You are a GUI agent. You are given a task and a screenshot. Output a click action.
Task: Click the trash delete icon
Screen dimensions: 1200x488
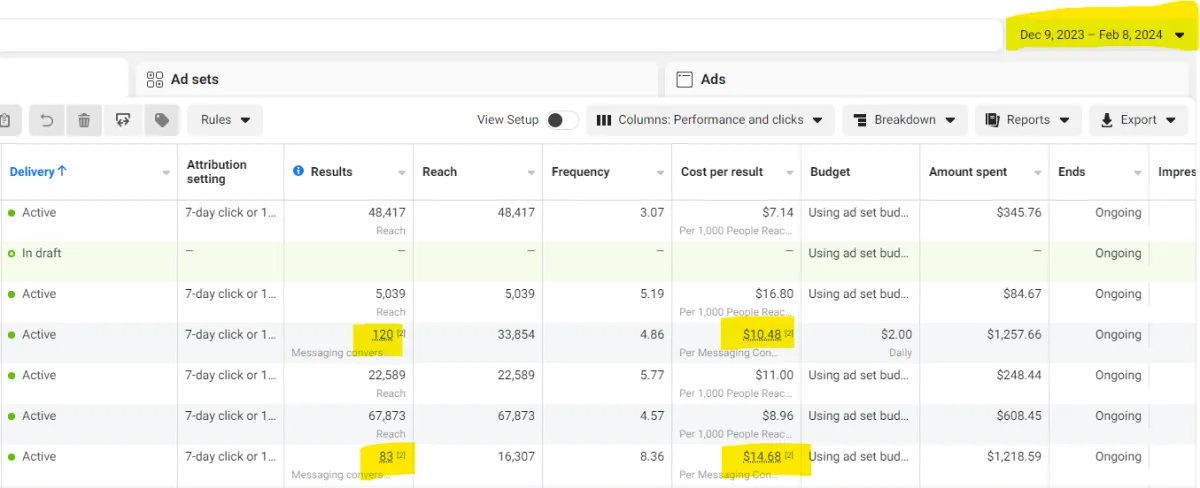coord(84,120)
